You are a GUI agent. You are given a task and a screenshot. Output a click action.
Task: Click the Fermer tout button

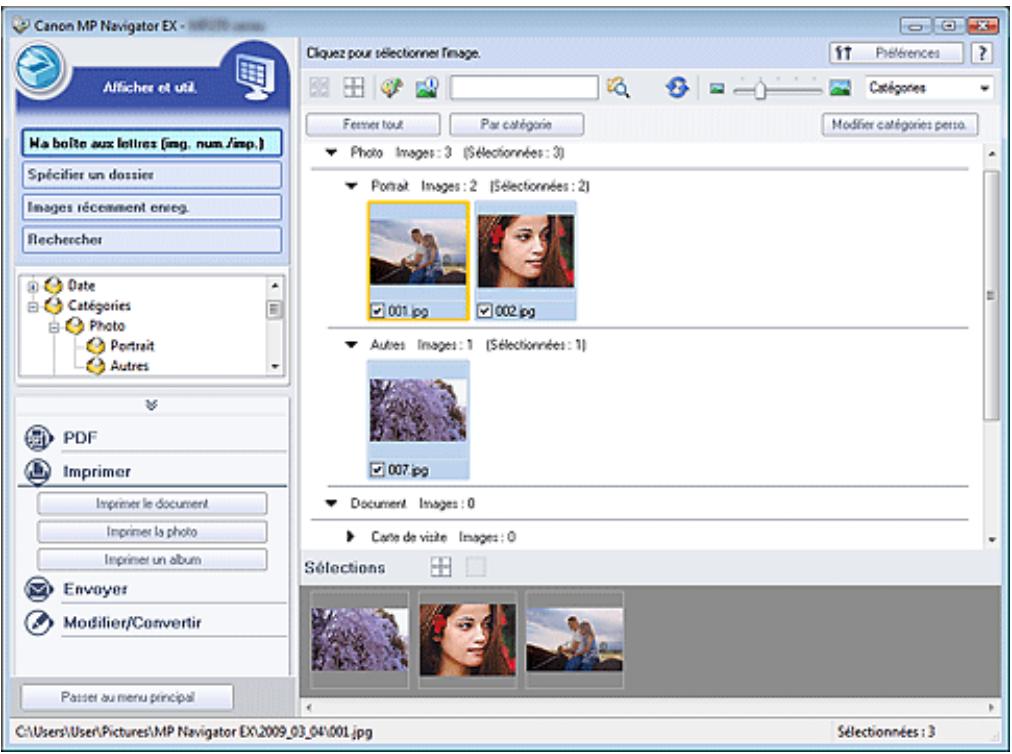point(373,125)
